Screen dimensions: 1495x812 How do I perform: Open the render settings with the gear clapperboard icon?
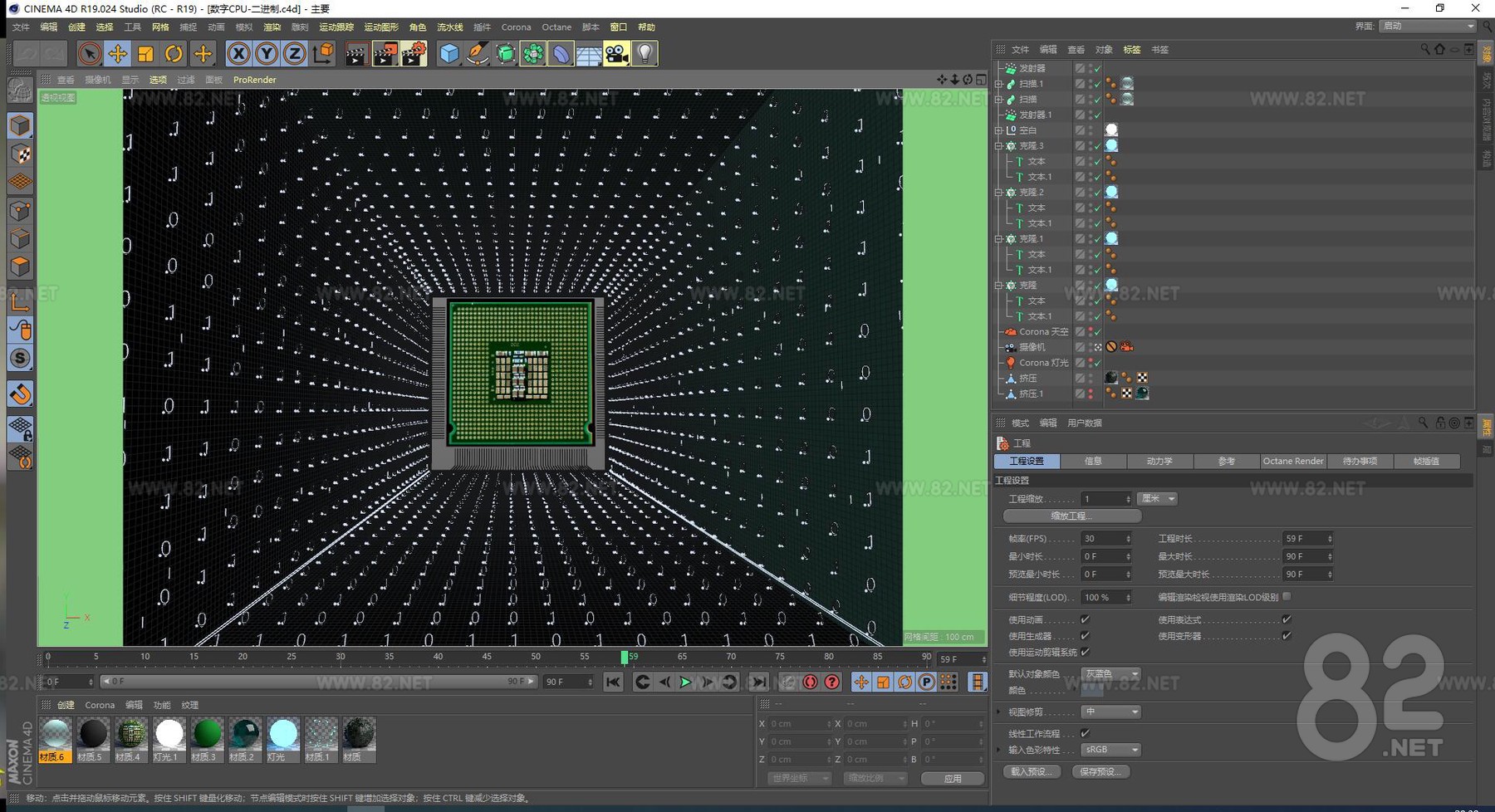[413, 54]
